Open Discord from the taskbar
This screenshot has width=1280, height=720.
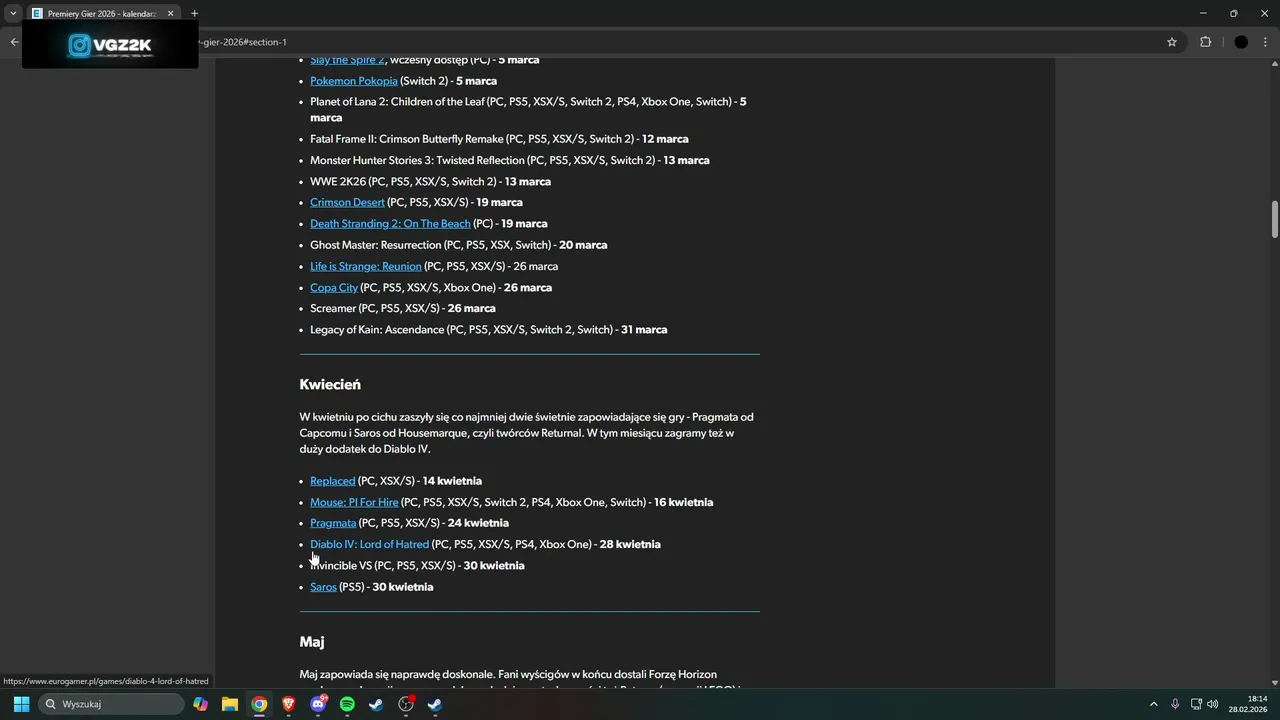pyautogui.click(x=318, y=704)
